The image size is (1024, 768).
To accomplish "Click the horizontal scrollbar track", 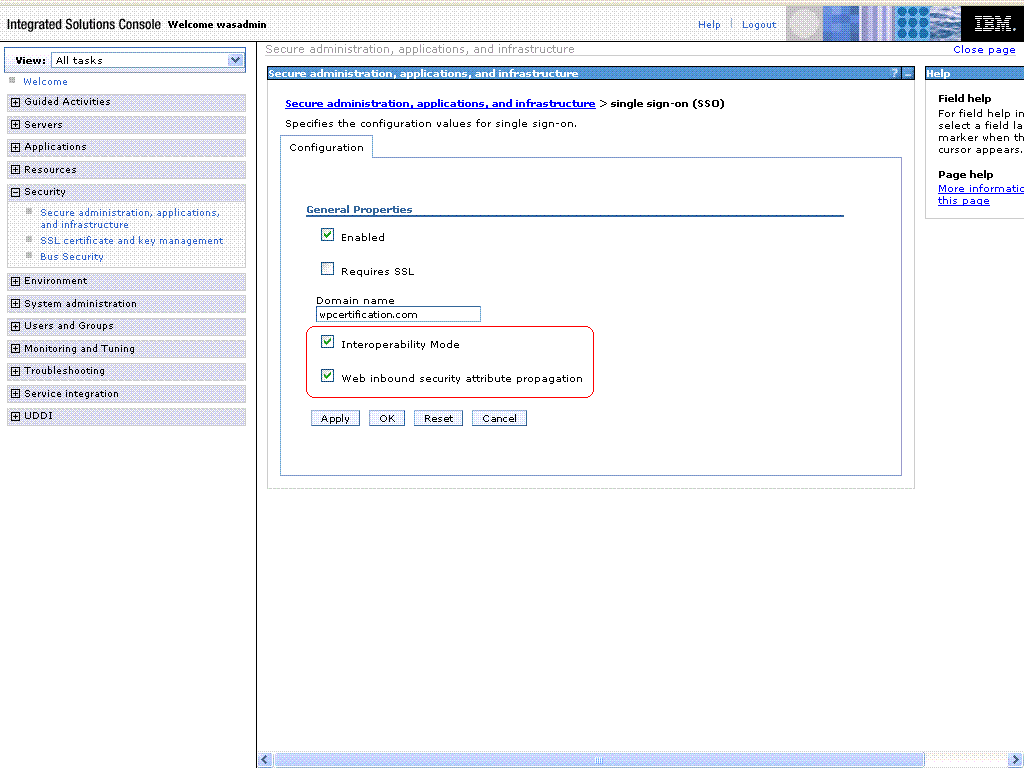I will (599, 760).
